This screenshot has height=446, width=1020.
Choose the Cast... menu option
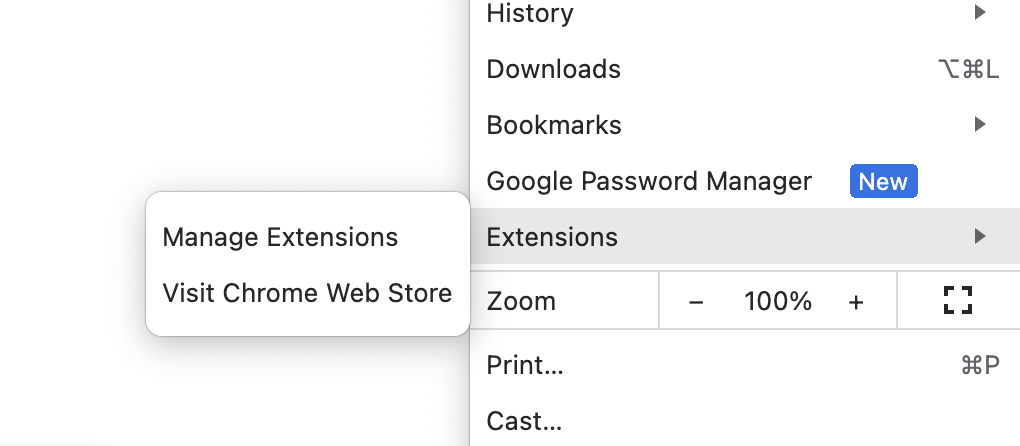point(524,421)
